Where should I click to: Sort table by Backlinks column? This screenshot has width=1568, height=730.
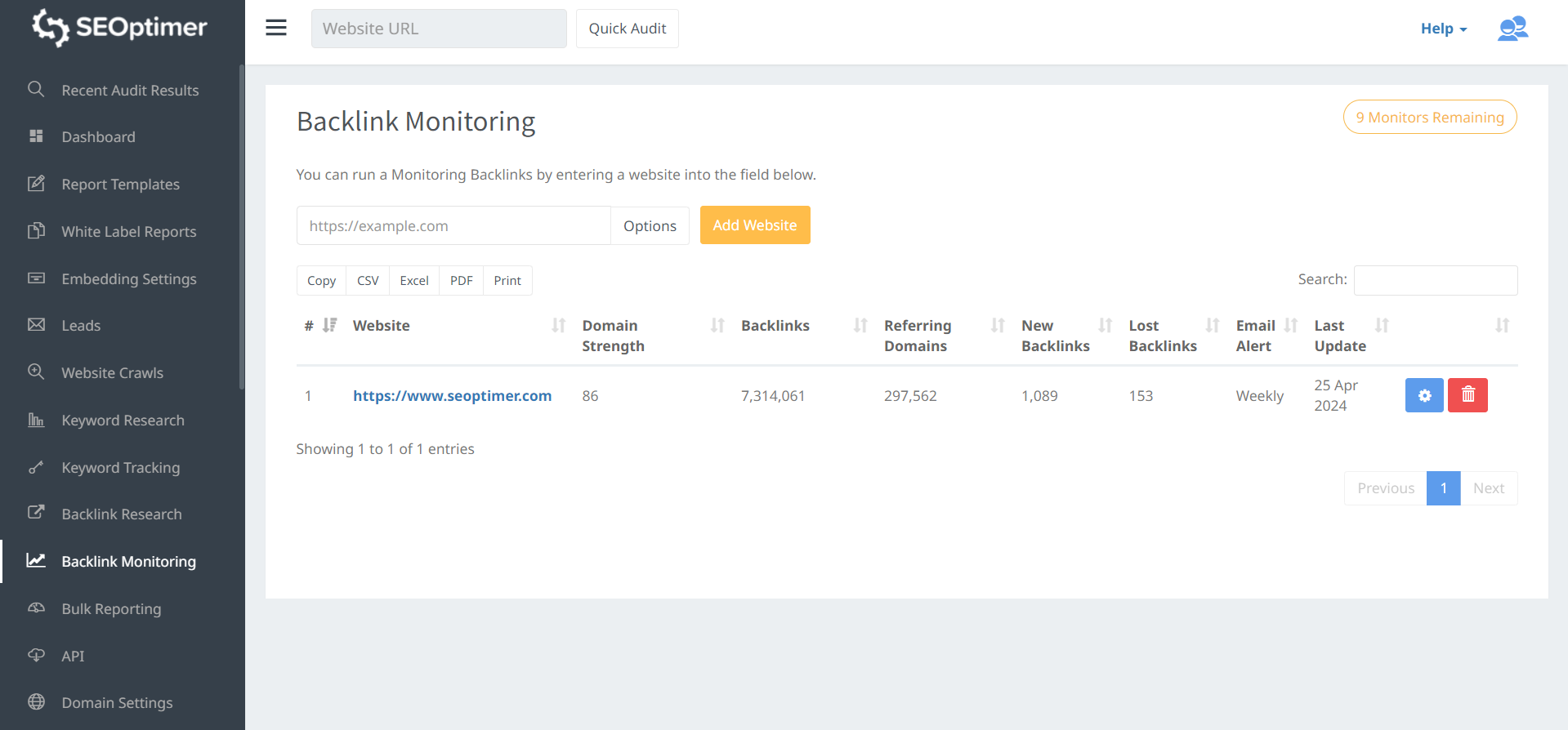pos(775,326)
